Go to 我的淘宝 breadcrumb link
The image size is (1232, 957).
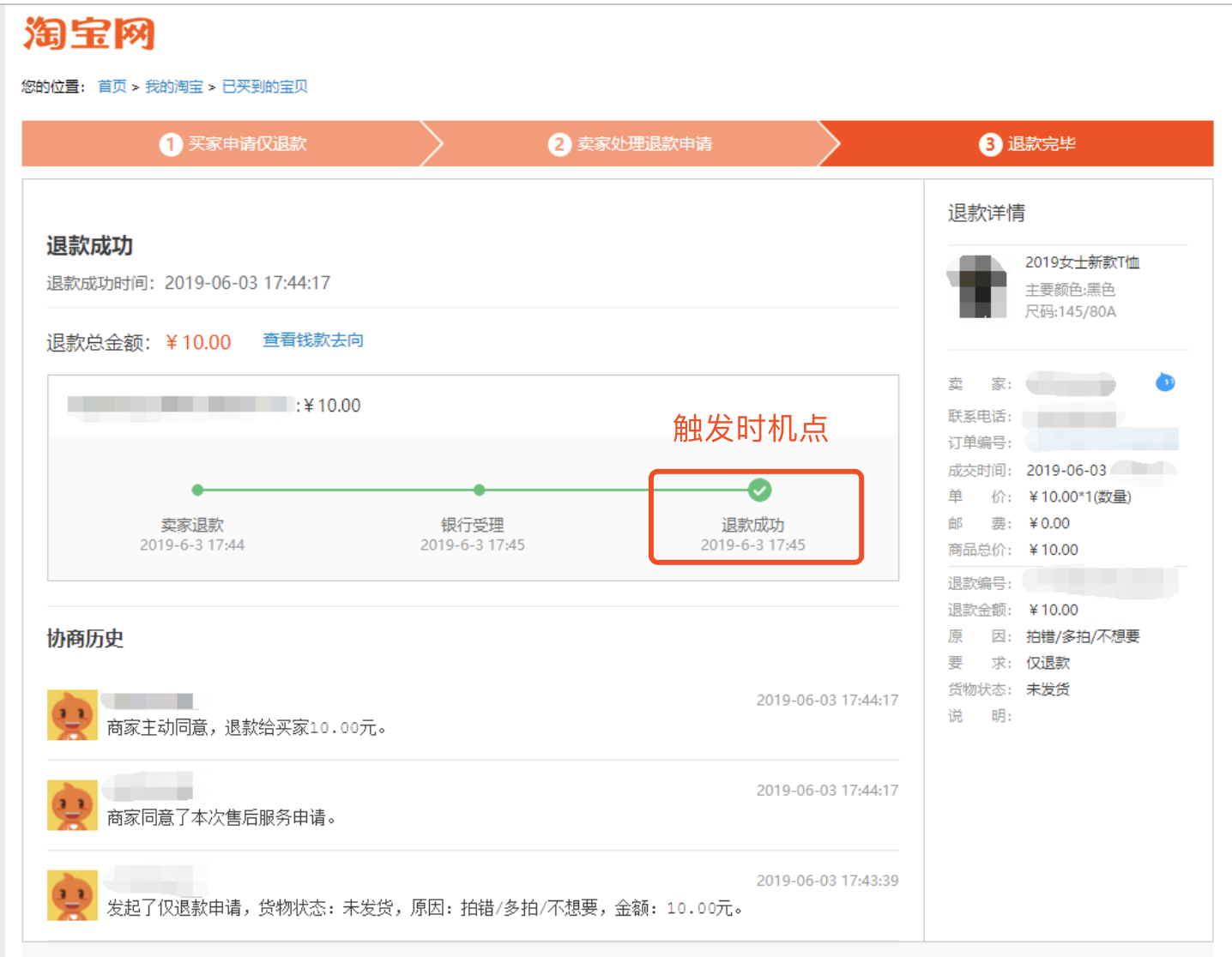coord(173,87)
